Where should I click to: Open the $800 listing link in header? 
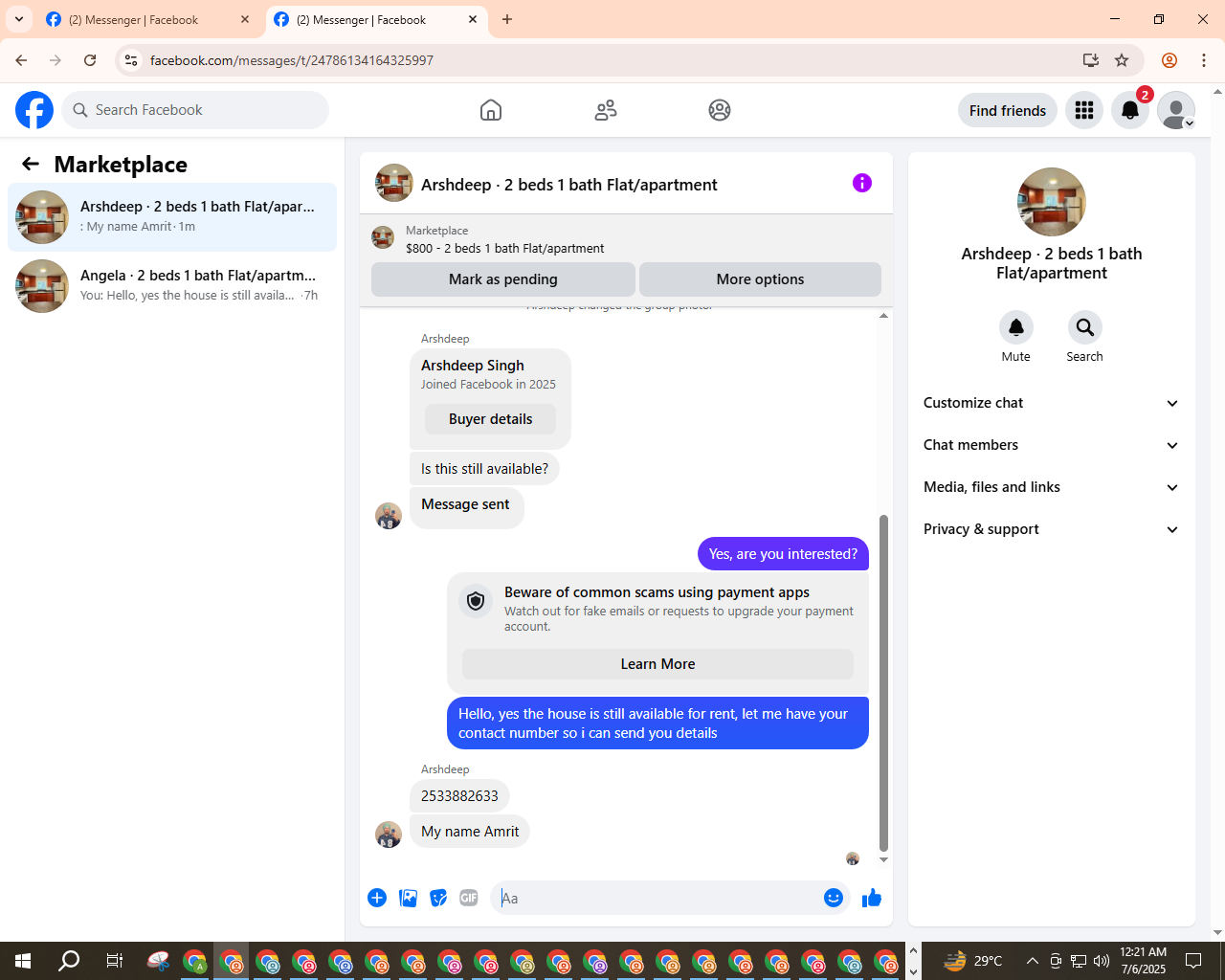[x=504, y=248]
